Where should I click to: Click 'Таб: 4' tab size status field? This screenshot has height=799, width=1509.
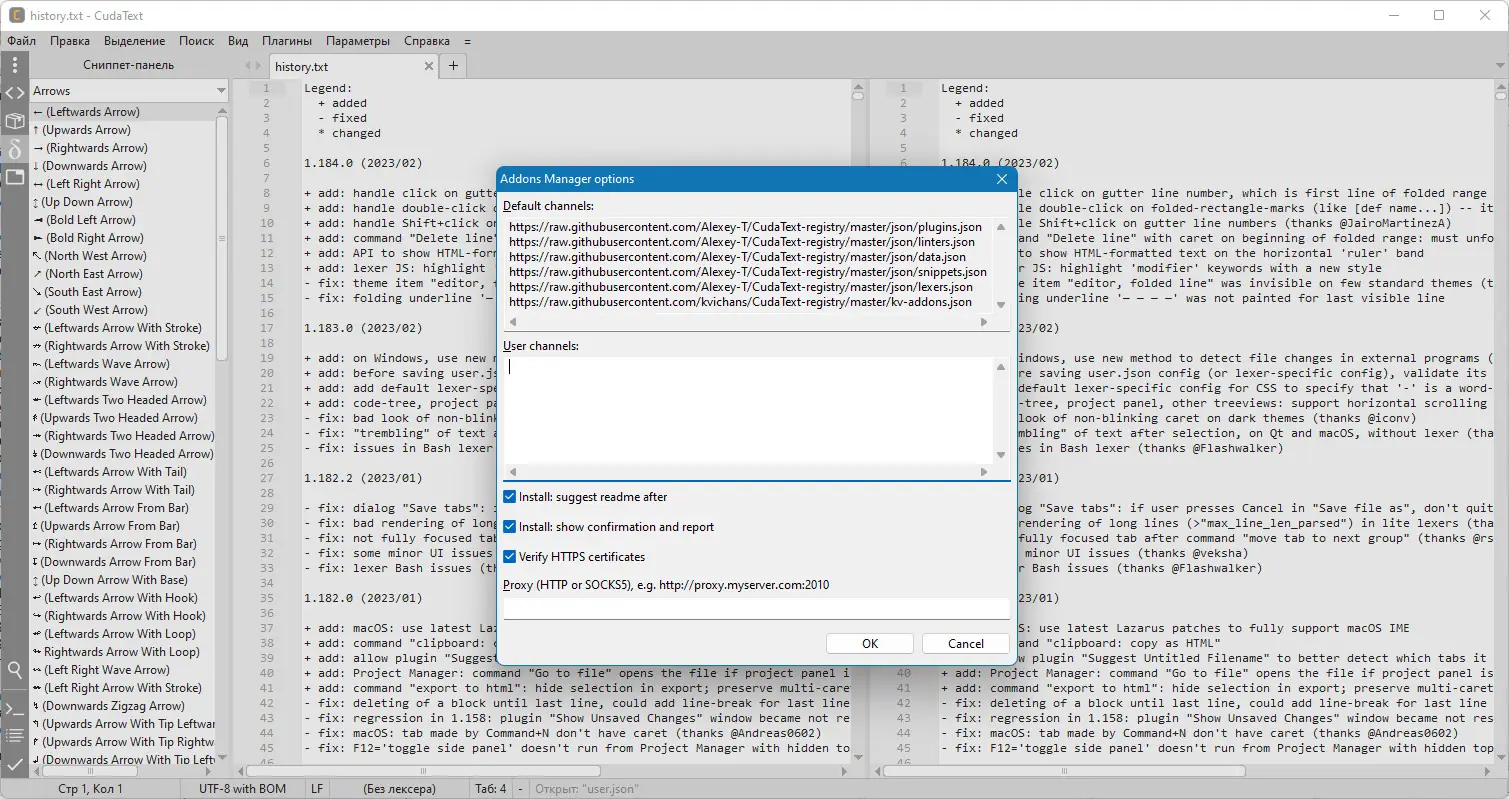(x=491, y=789)
